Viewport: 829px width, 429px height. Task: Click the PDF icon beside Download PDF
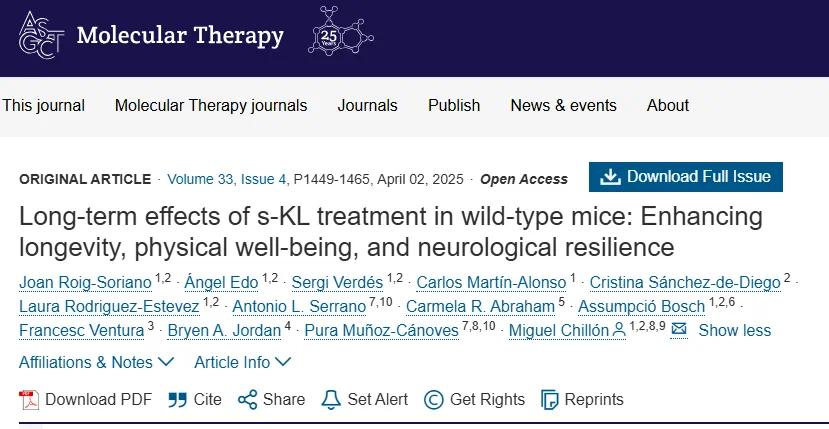[29, 399]
